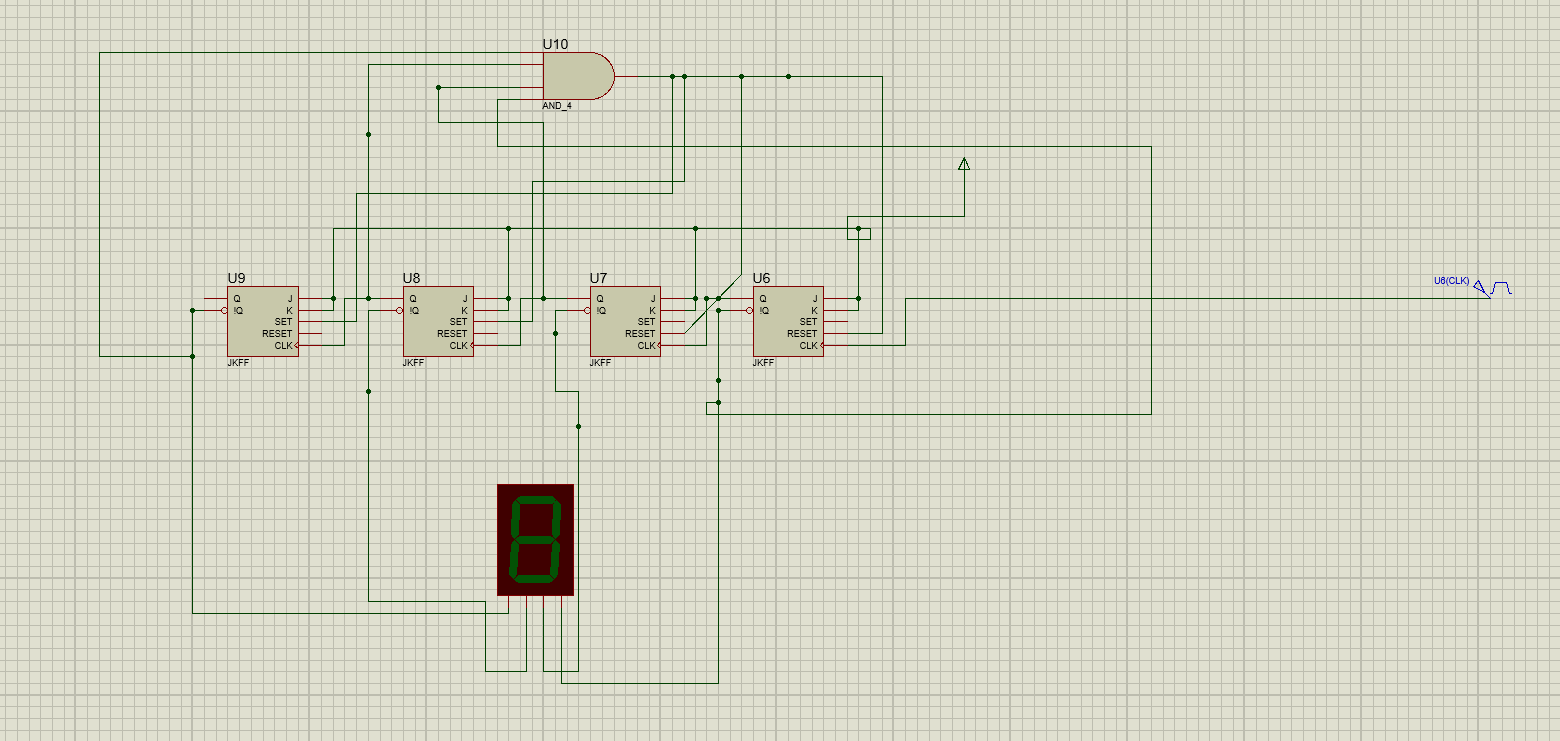Click the JKFF label under U6

click(x=764, y=363)
